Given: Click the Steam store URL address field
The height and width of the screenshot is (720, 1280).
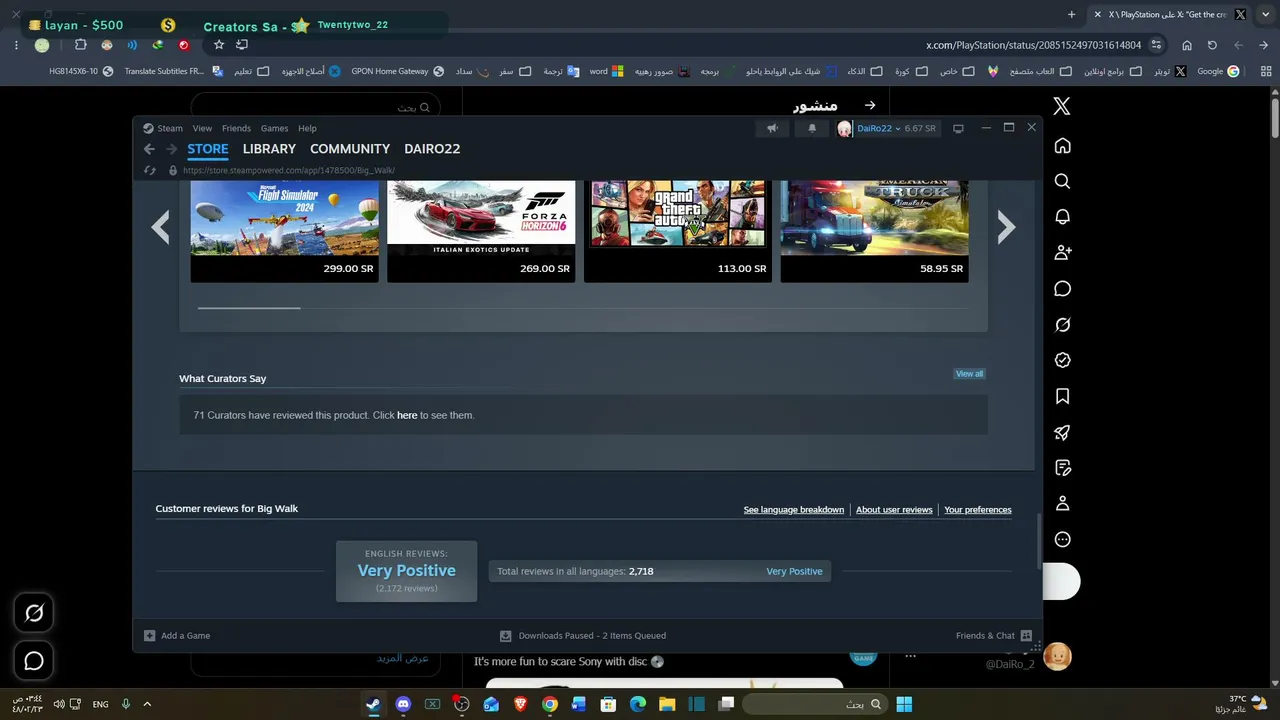Looking at the screenshot, I should (x=290, y=170).
